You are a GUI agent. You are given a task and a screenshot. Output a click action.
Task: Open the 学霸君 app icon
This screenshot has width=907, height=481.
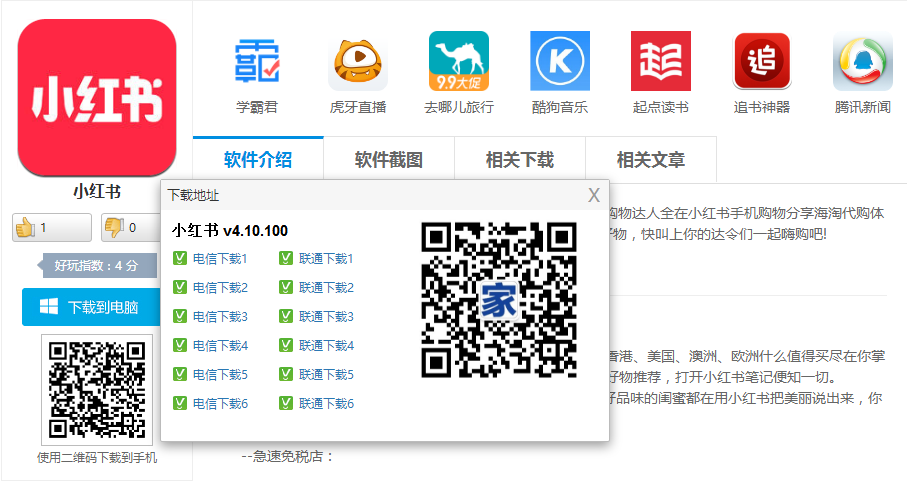coord(257,61)
